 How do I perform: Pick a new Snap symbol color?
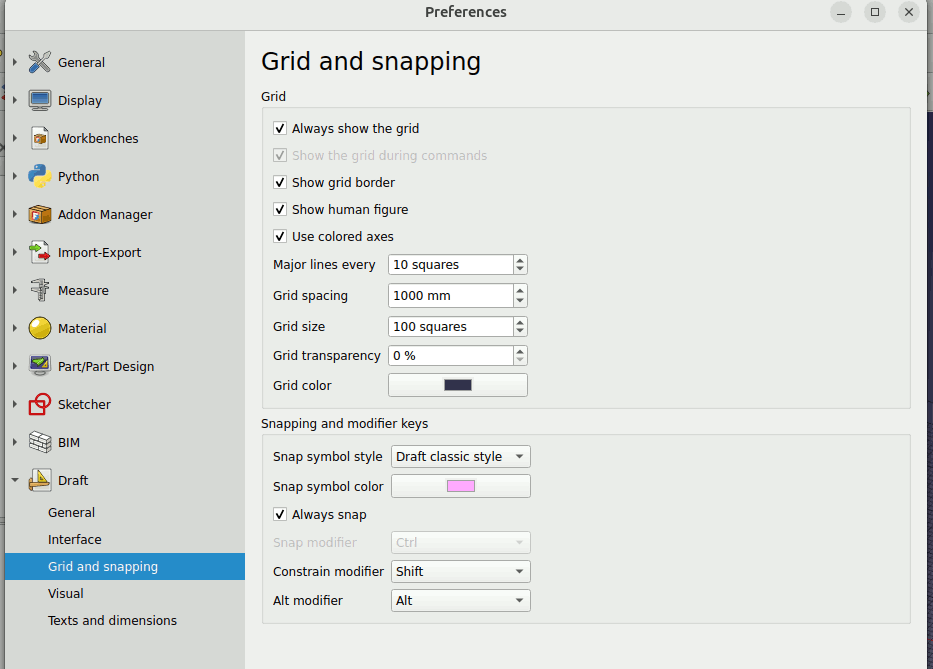pyautogui.click(x=460, y=486)
